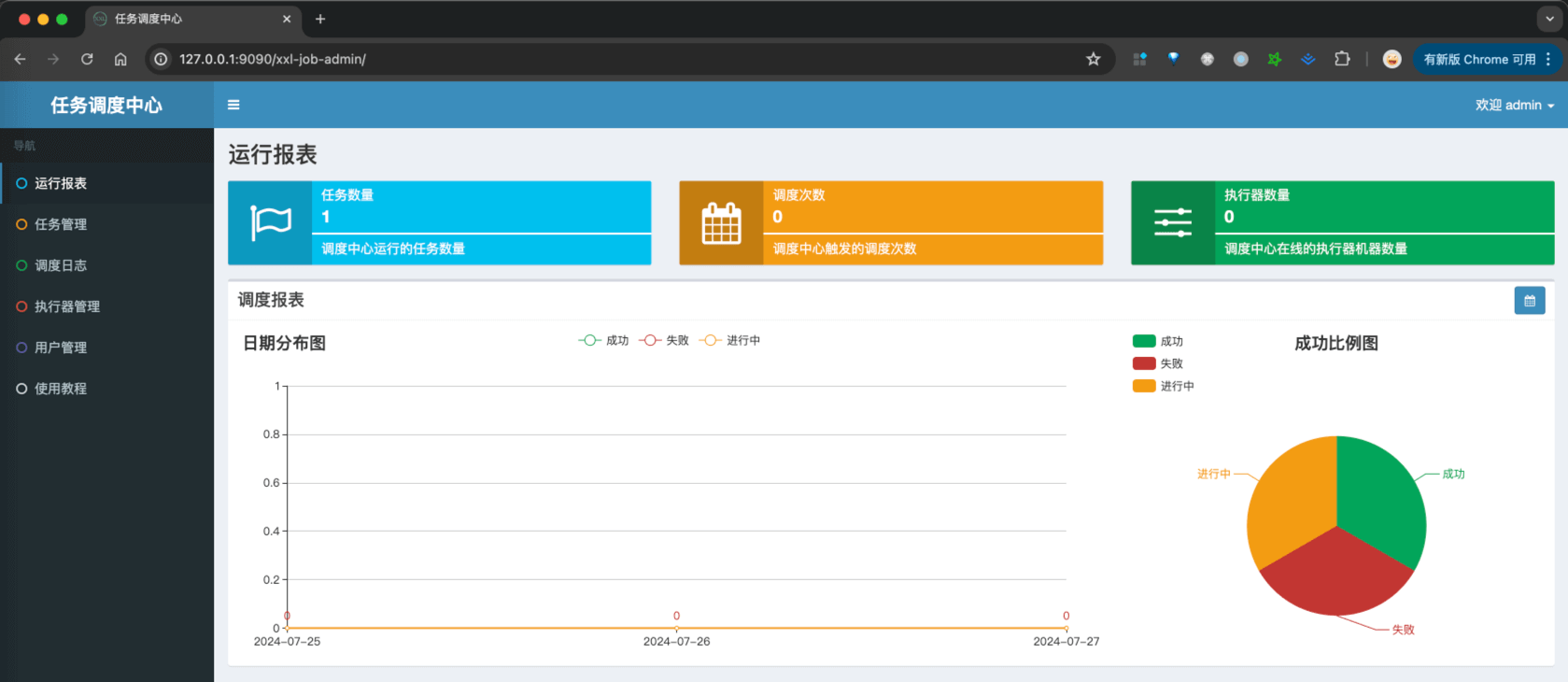Open the Chrome extensions puzzle icon
Screen dimensions: 1568x682
(1341, 59)
